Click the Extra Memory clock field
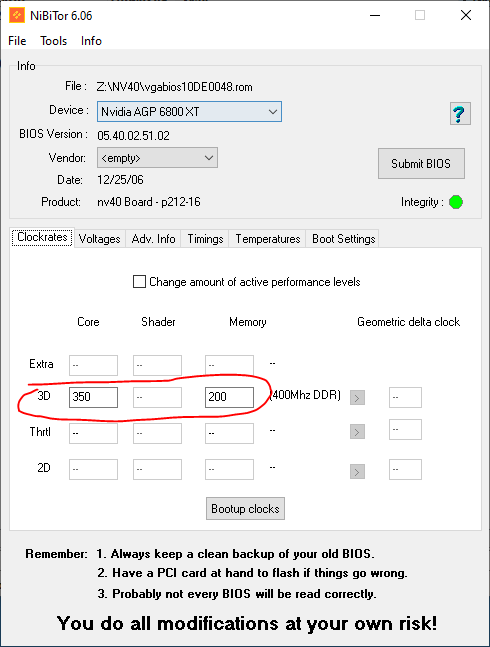This screenshot has height=647, width=490. pyautogui.click(x=229, y=365)
